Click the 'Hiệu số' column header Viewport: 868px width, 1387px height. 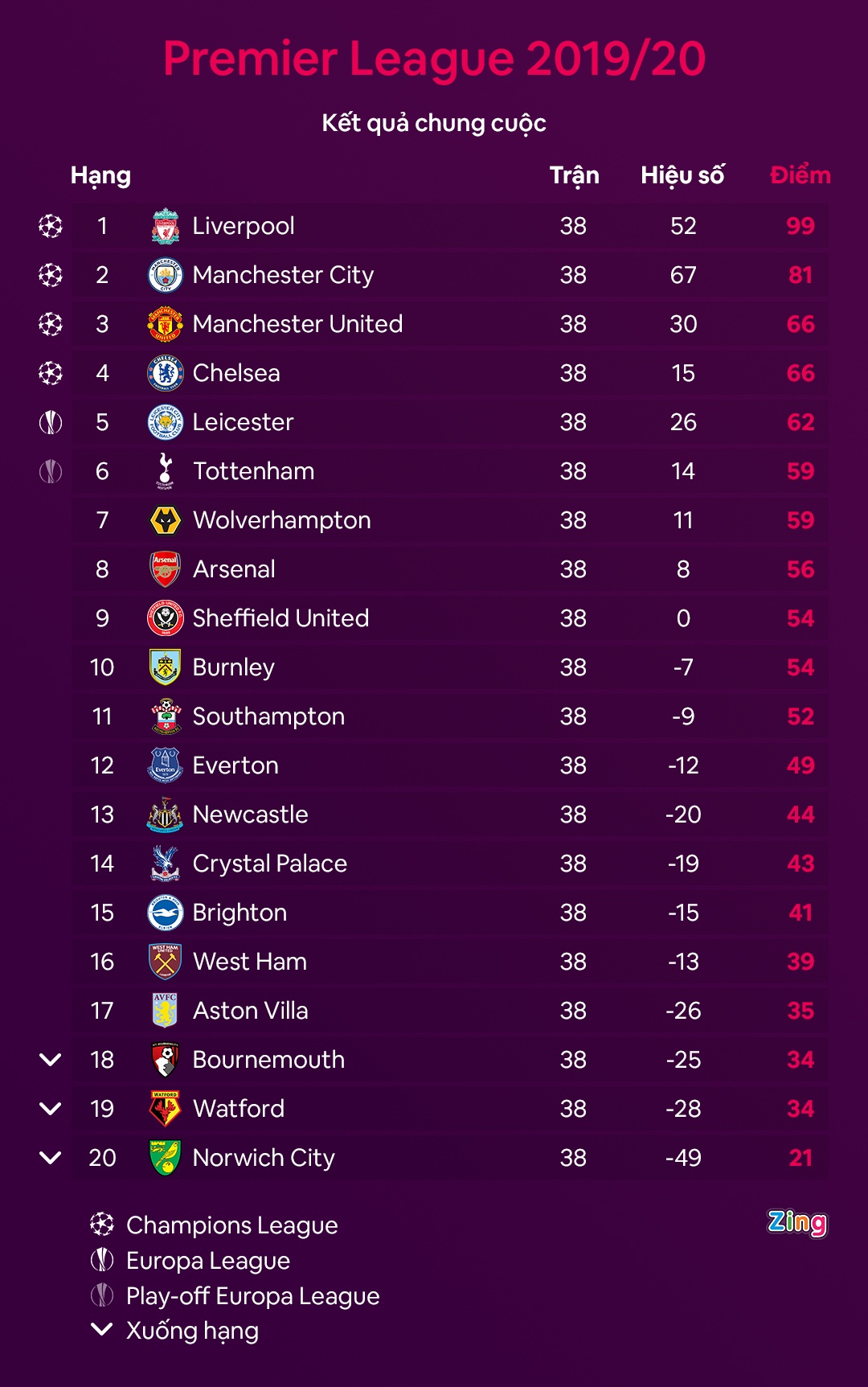coord(682,175)
